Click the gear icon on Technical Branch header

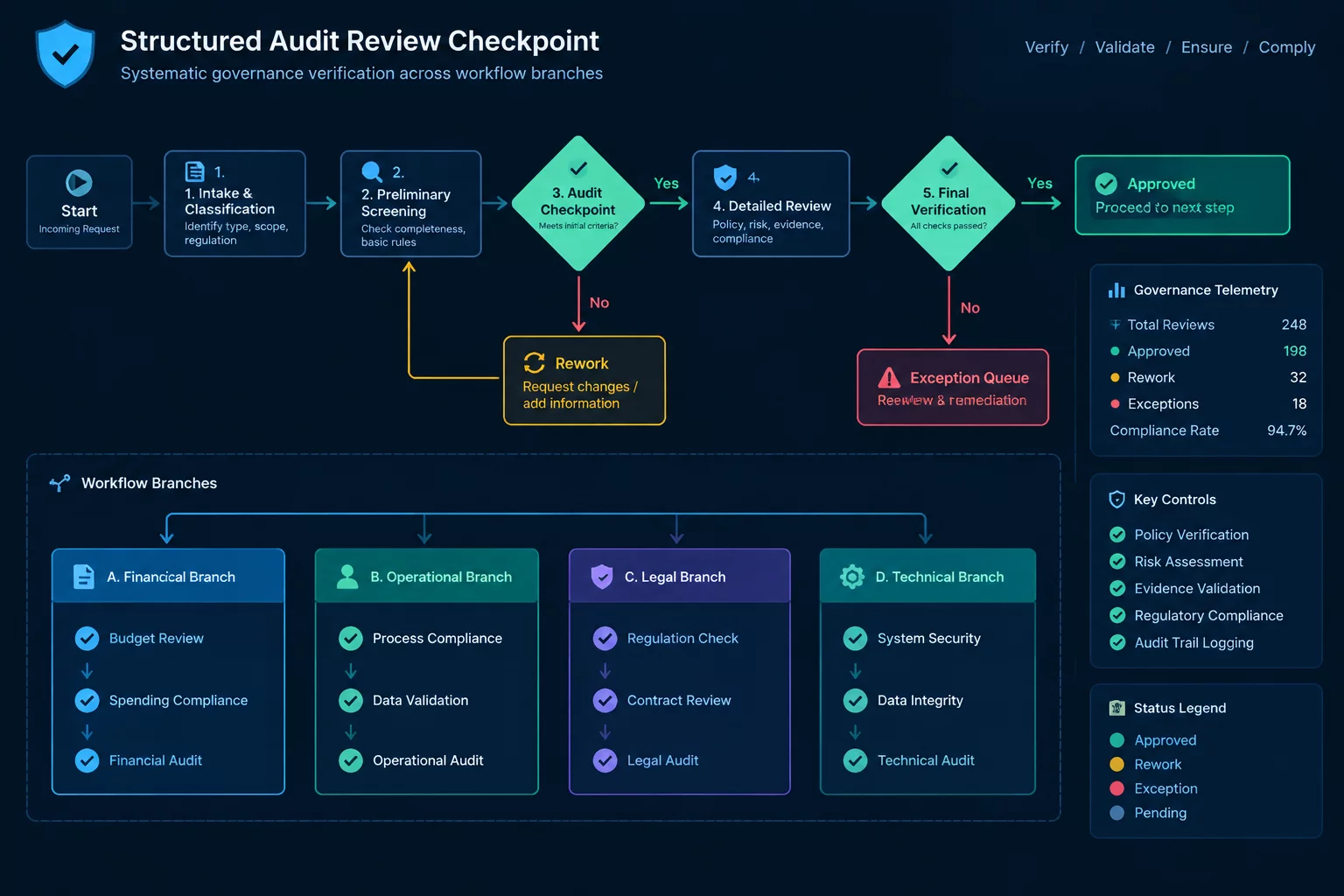click(x=852, y=577)
